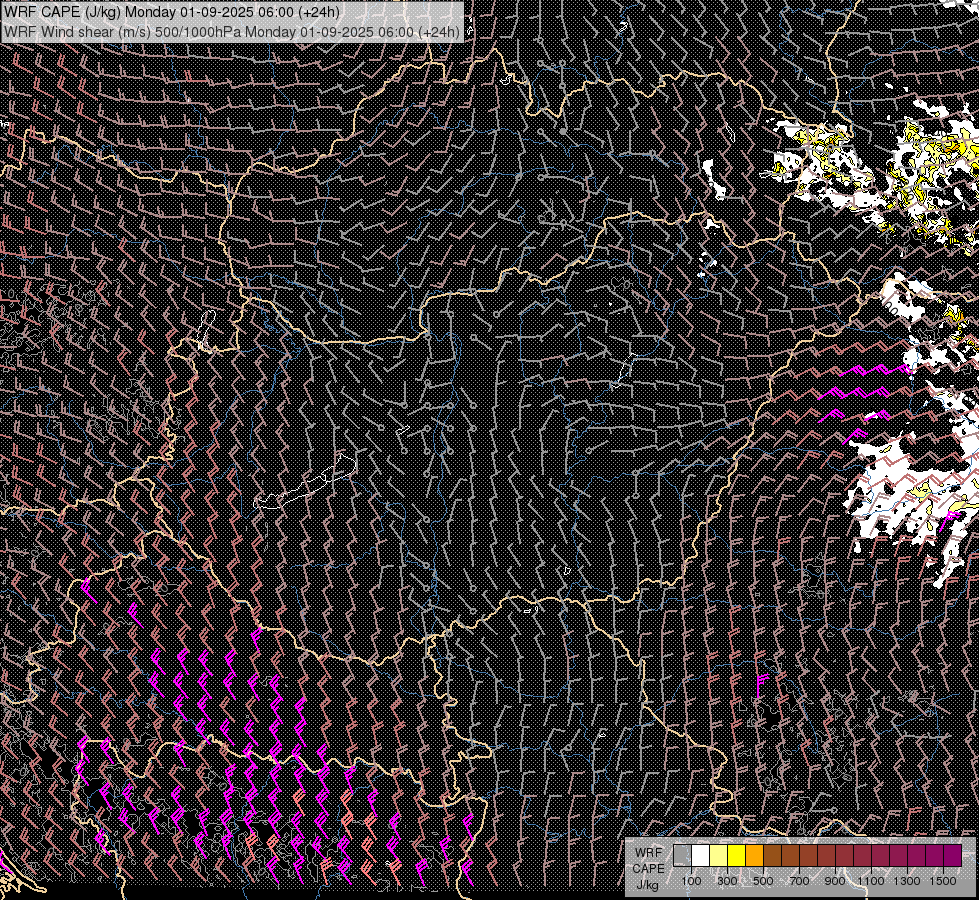The image size is (979, 900).
Task: Click the 500 legend scale label
Action: (x=763, y=881)
